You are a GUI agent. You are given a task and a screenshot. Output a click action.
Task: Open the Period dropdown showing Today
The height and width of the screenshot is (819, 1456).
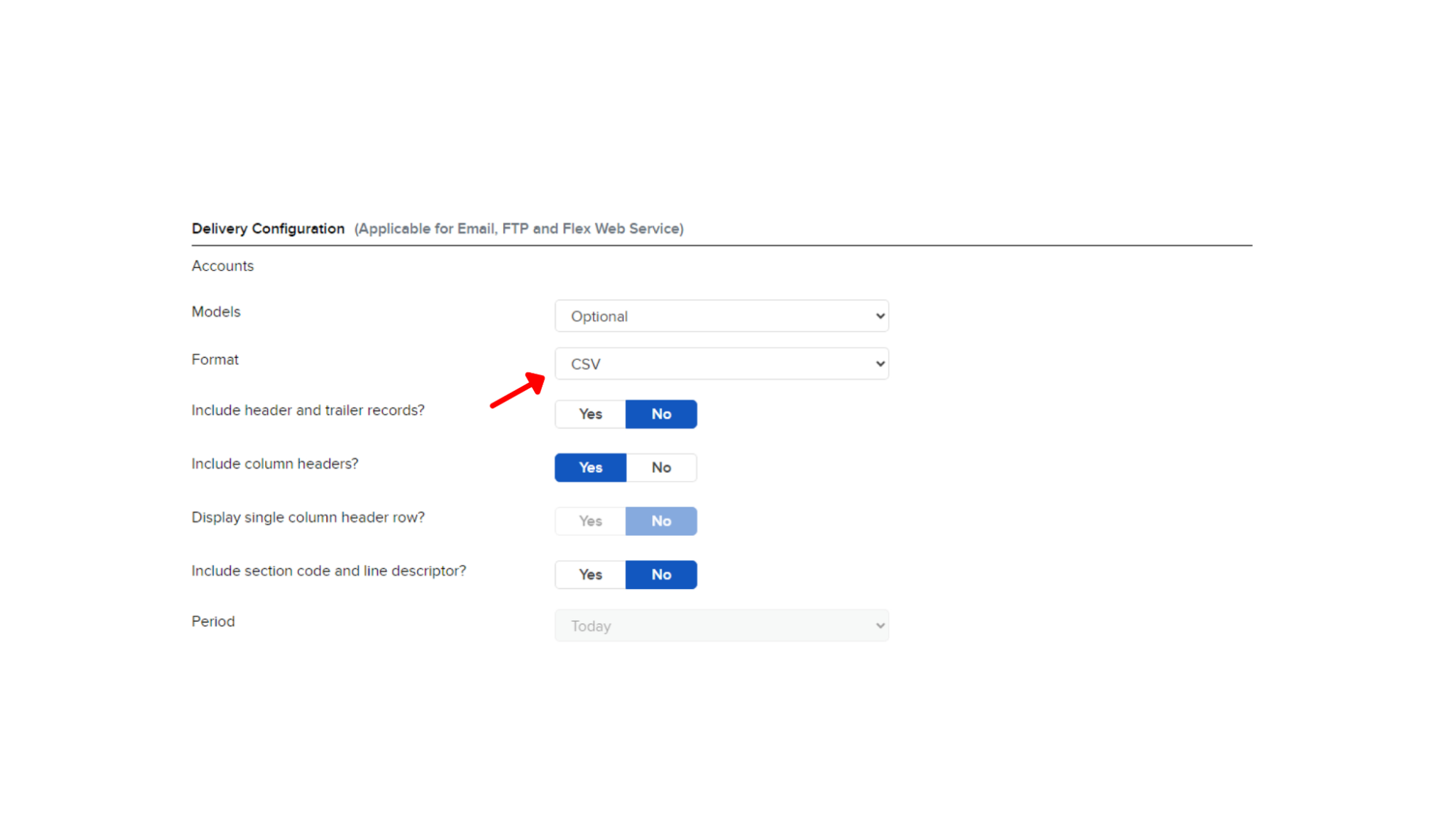[720, 625]
